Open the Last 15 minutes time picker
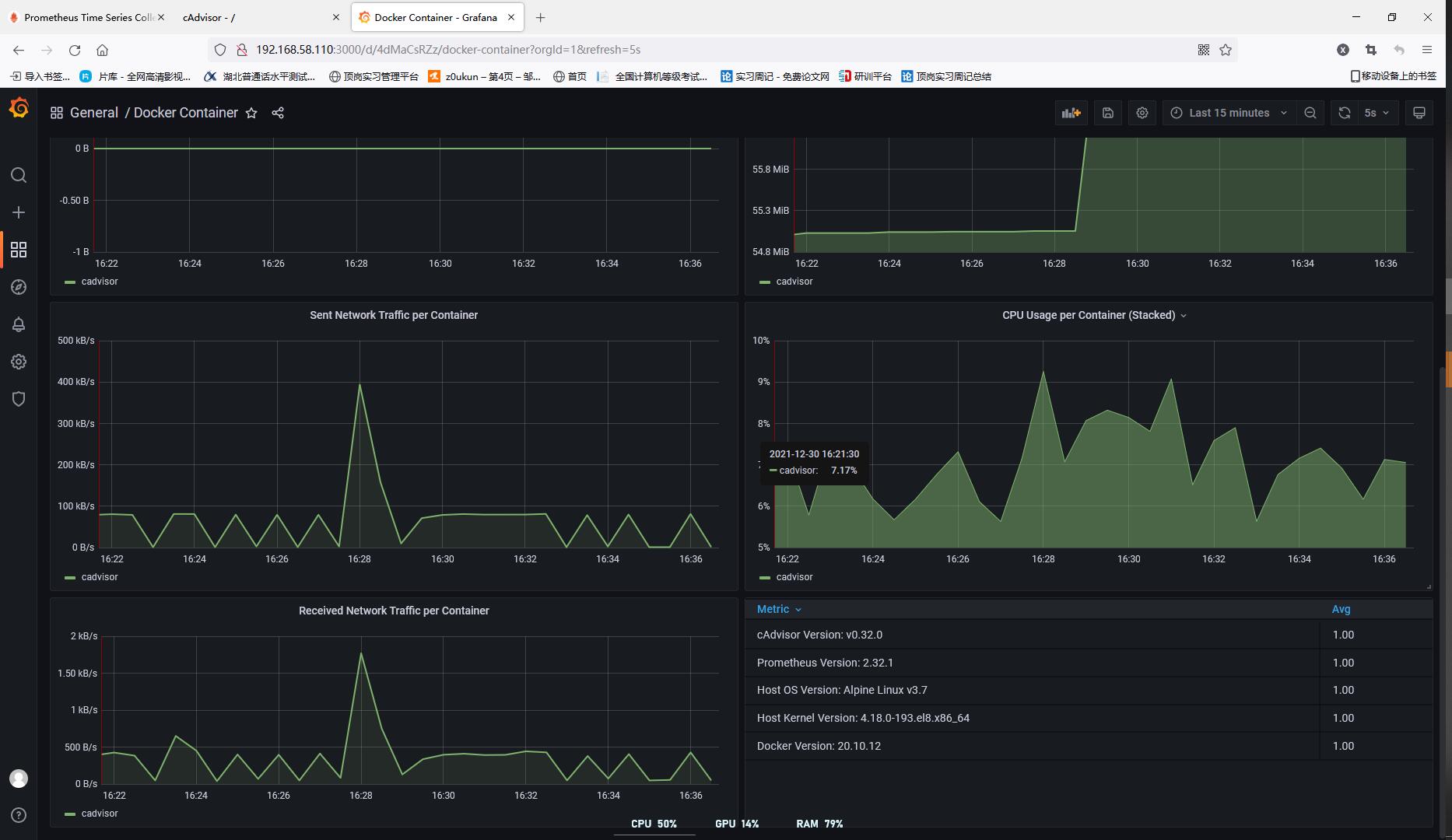This screenshot has width=1452, height=840. (1229, 113)
